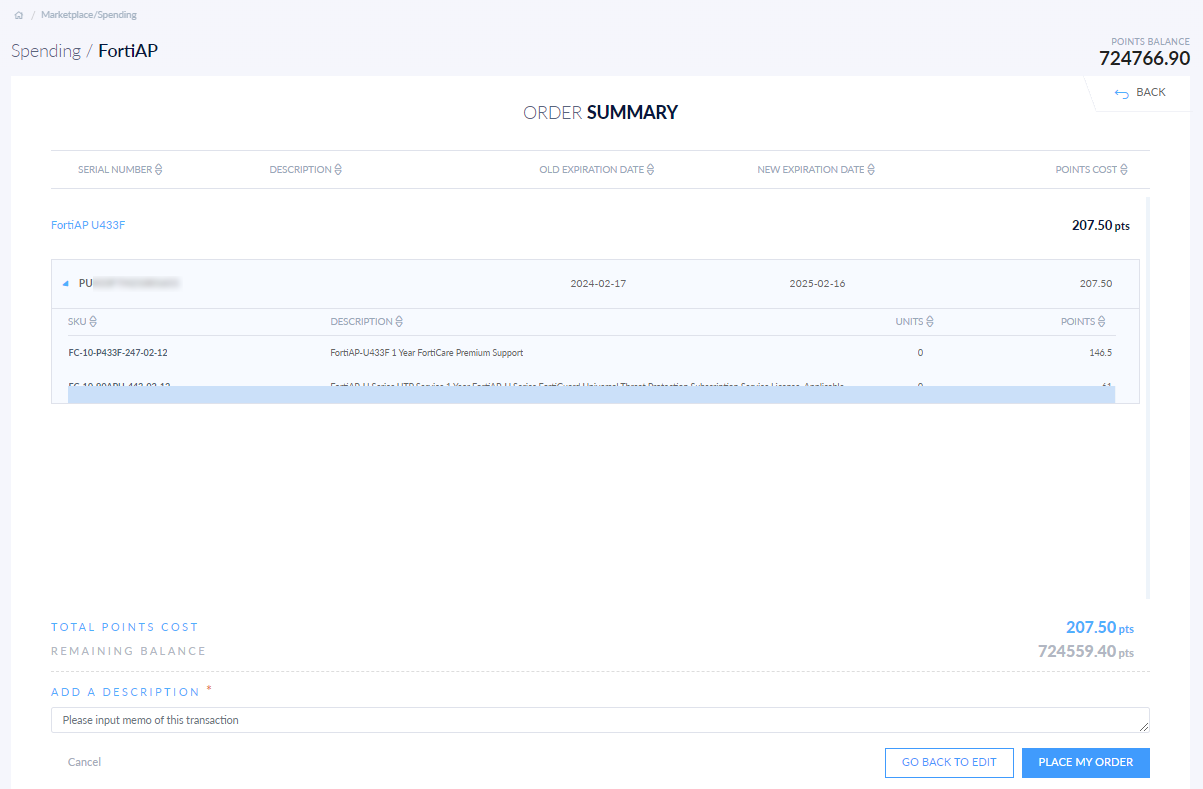Select total points cost 207.50 pts
The image size is (1203, 789).
(x=1100, y=628)
